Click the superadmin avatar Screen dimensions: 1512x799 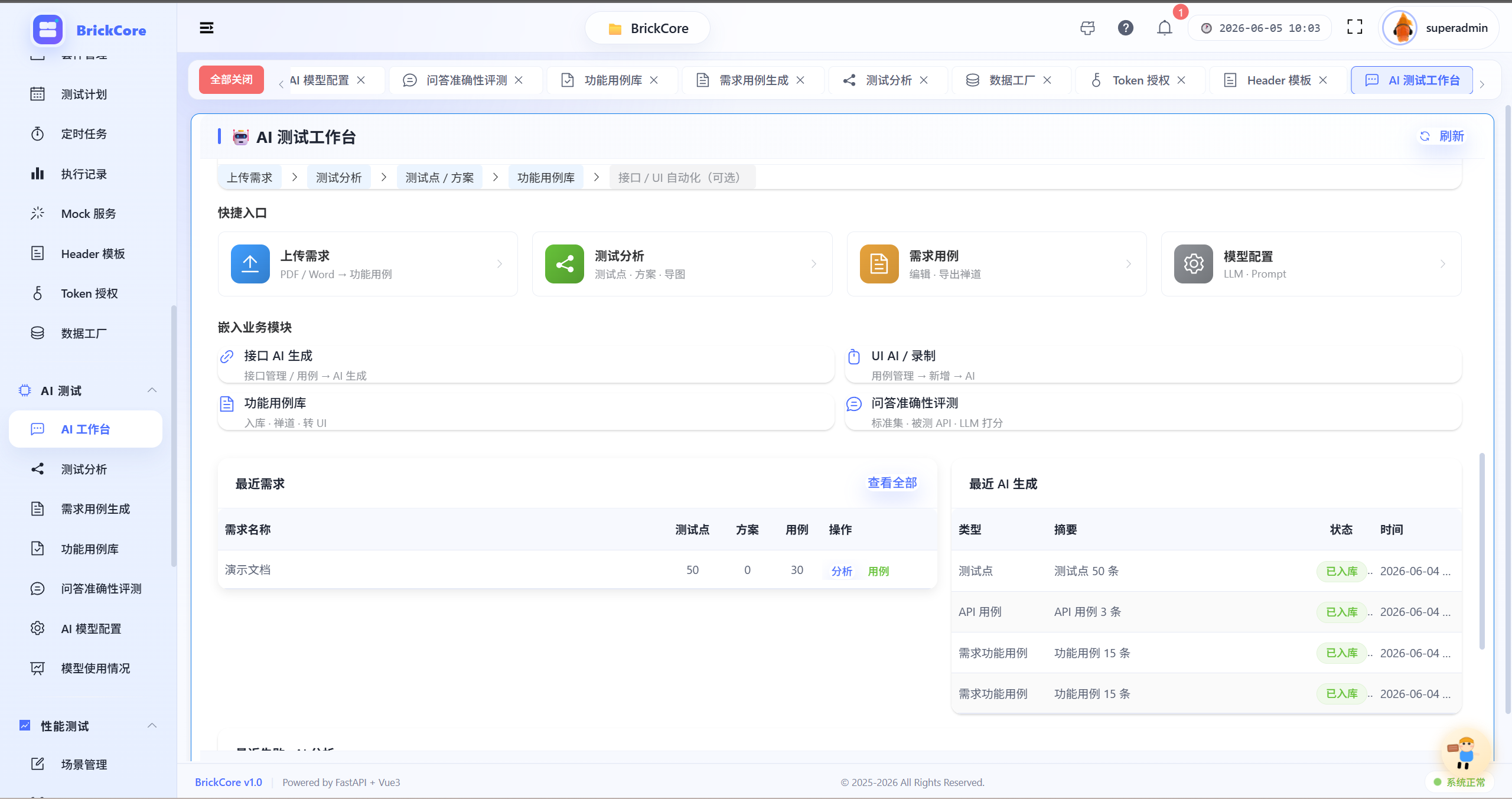(1400, 28)
